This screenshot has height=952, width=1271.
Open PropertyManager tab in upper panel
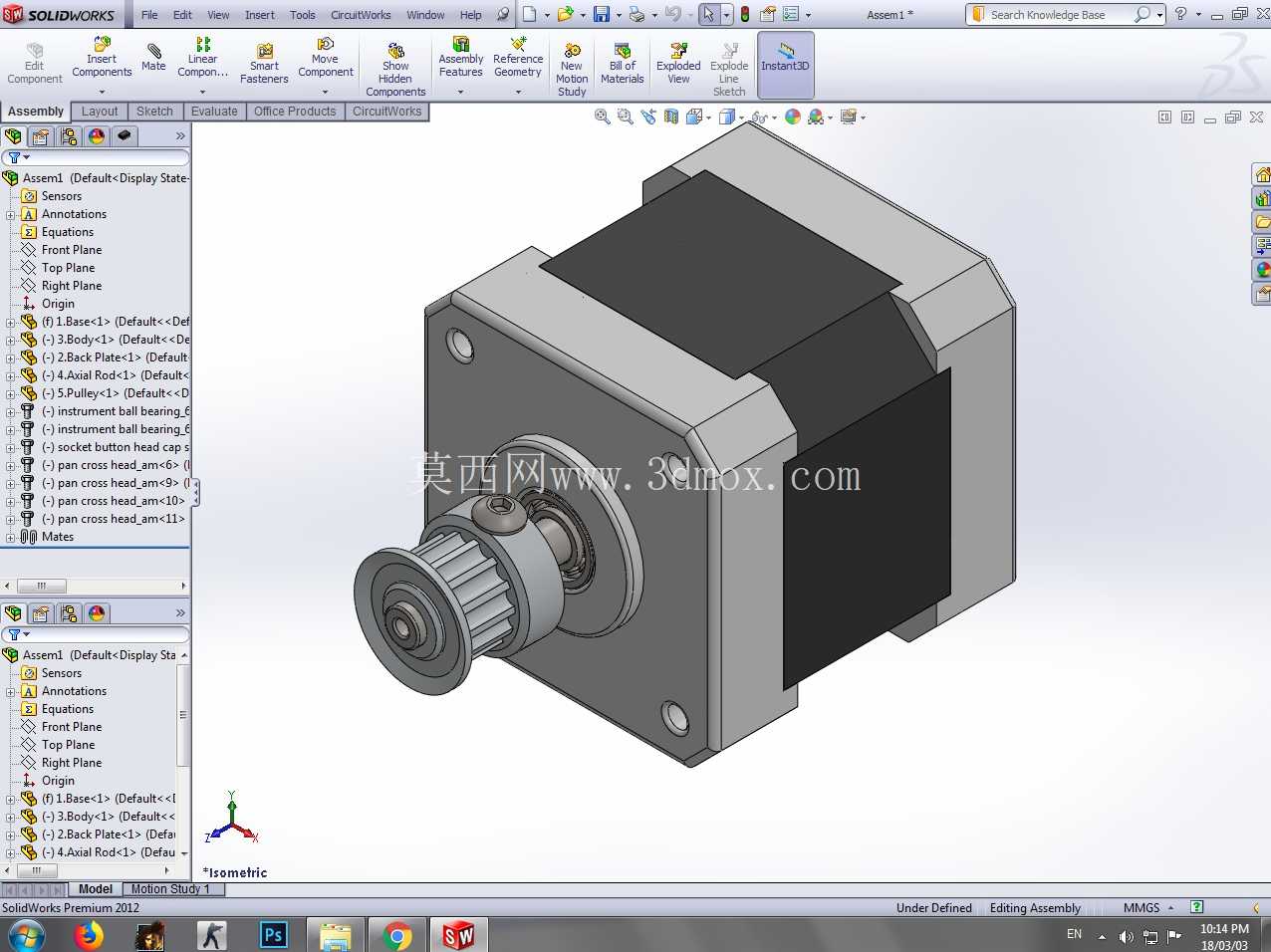pyautogui.click(x=41, y=136)
